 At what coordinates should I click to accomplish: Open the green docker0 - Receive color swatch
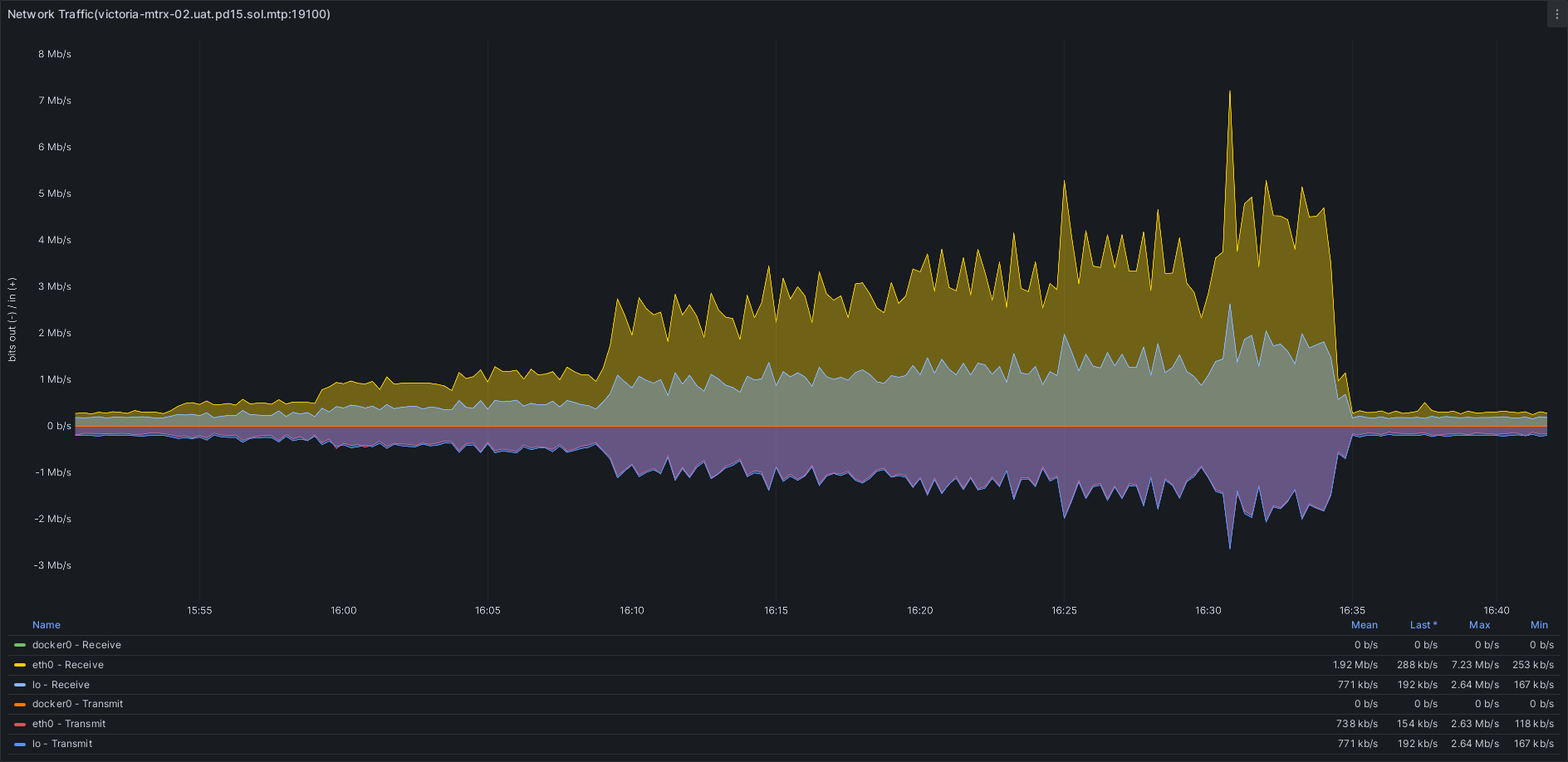20,645
